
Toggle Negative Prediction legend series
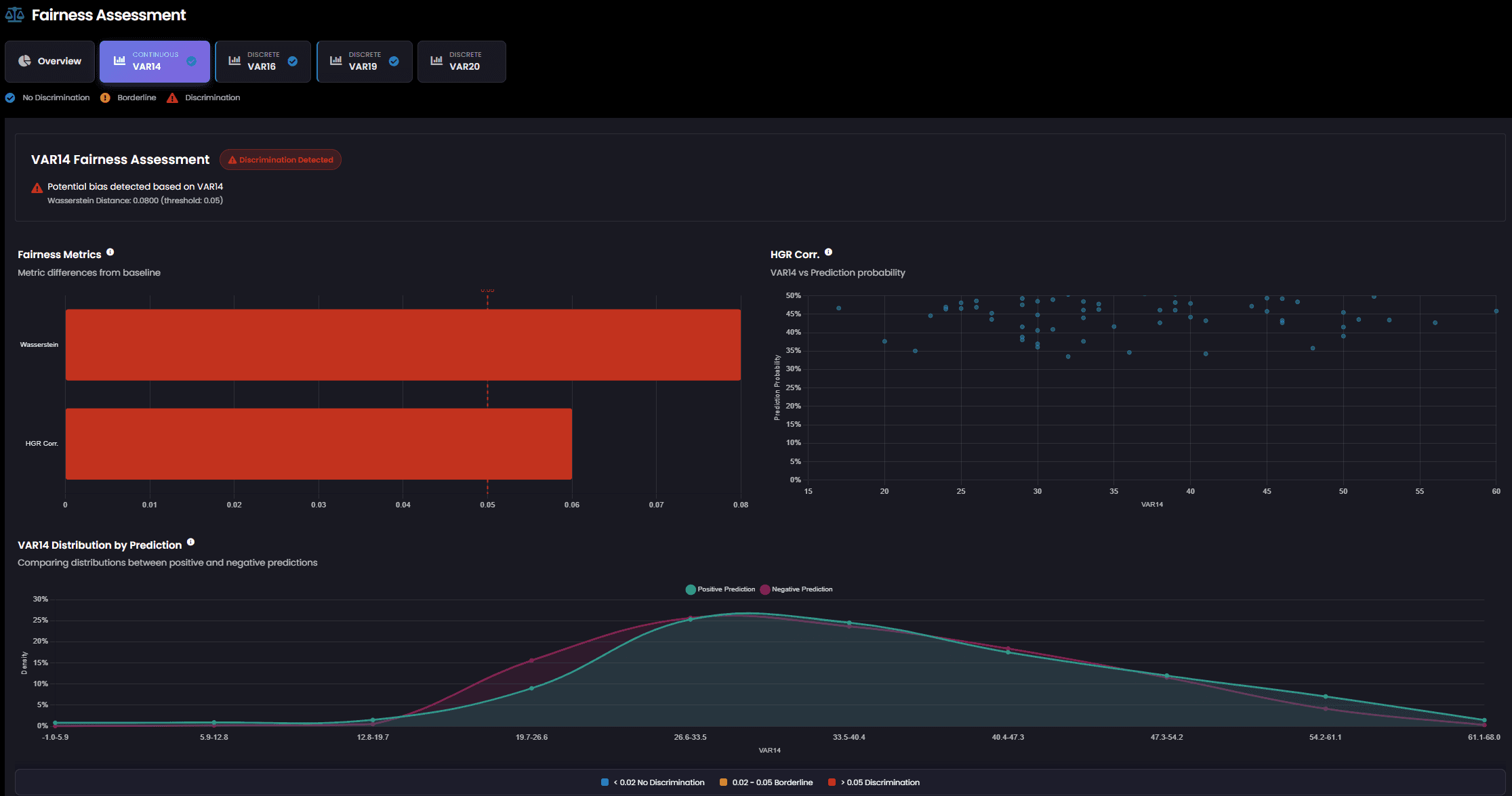pyautogui.click(x=796, y=589)
